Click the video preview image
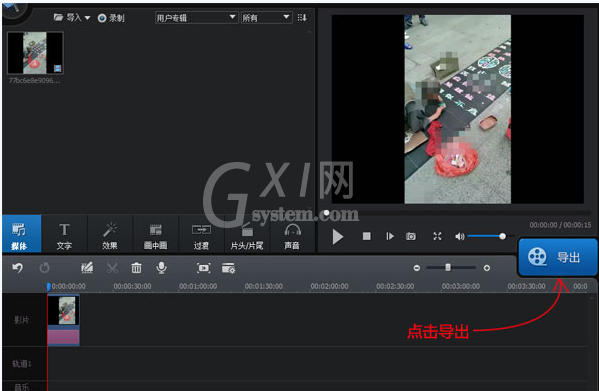599x391 pixels. pyautogui.click(x=457, y=109)
